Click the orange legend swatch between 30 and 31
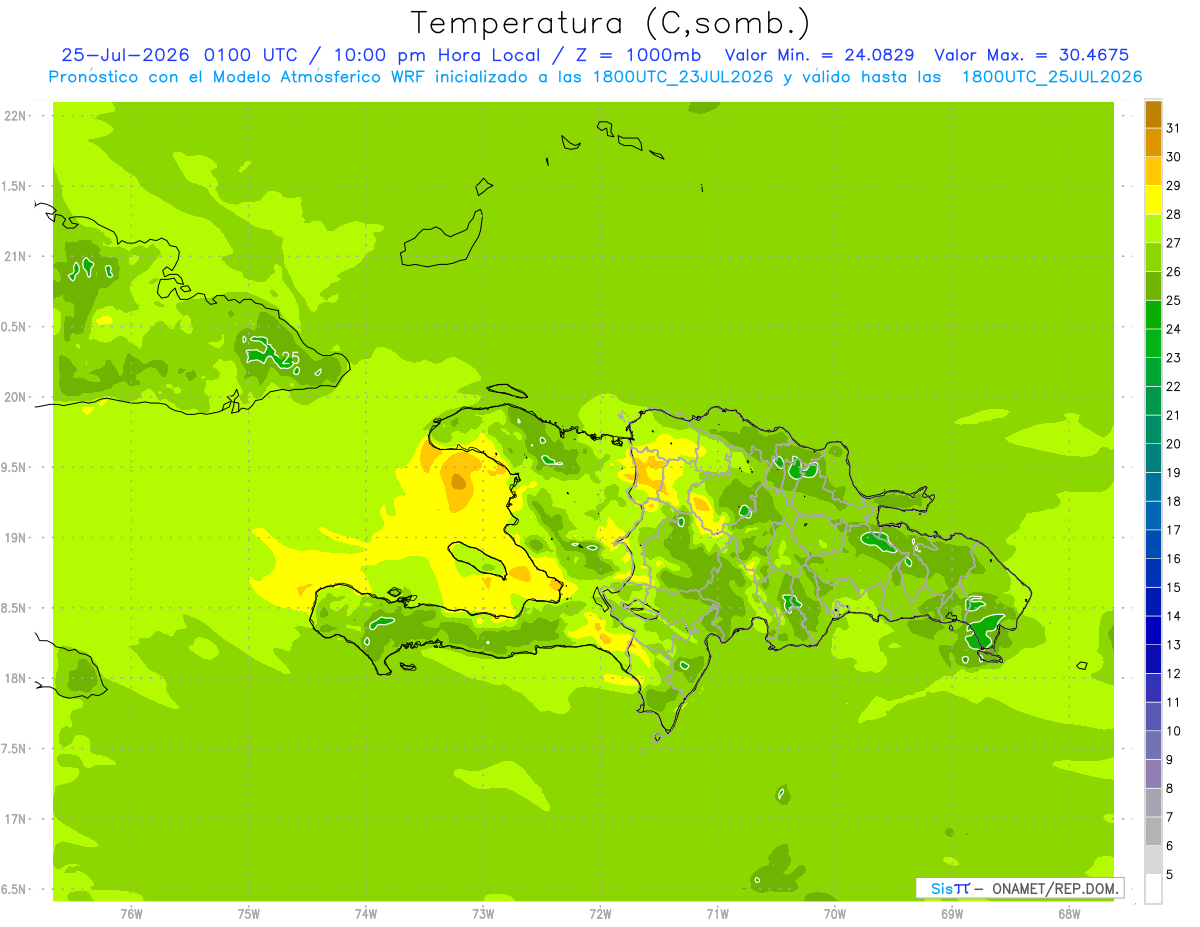Screen dimensions: 1200x927 (x=1153, y=143)
